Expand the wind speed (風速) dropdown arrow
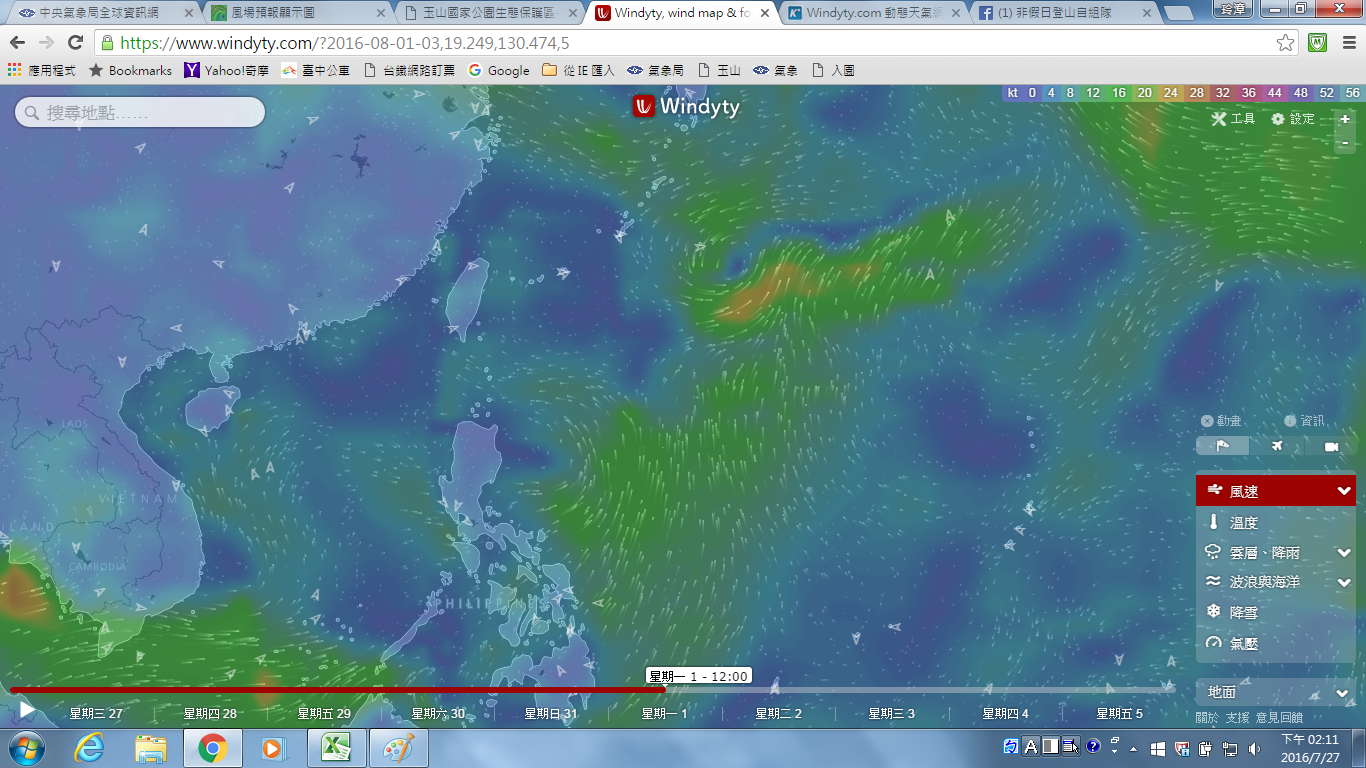This screenshot has width=1366, height=768. (1344, 491)
